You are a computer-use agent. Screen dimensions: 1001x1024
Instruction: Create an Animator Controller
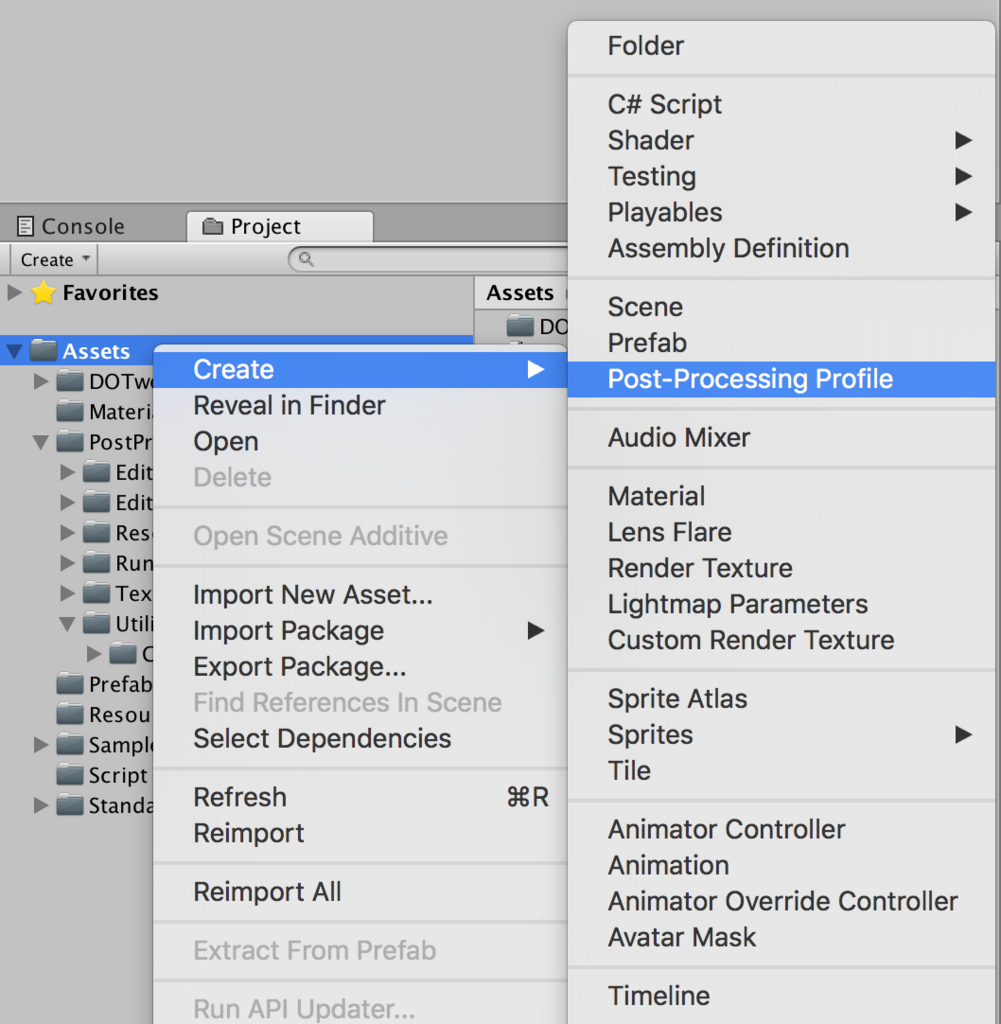tap(782, 829)
